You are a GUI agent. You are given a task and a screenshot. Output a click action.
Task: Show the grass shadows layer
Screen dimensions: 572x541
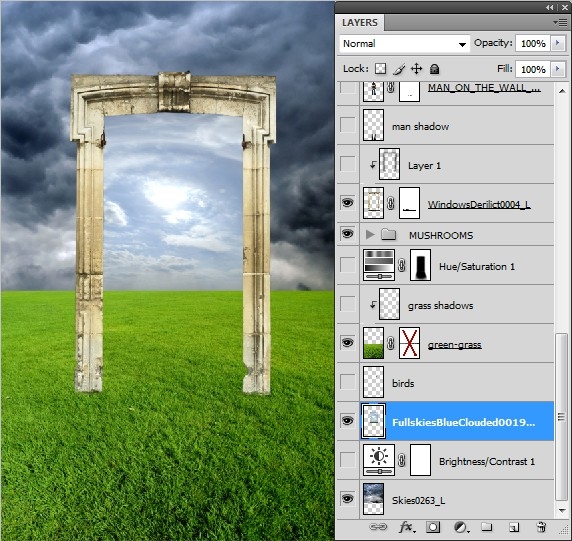(x=348, y=304)
